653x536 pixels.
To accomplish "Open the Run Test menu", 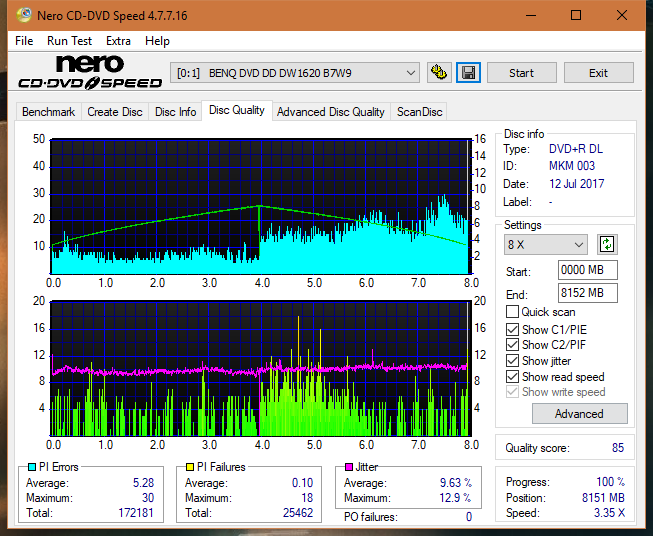I will [x=69, y=41].
